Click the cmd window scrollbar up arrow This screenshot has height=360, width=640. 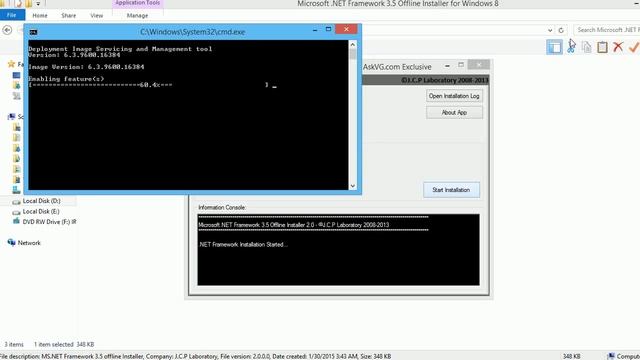[353, 44]
